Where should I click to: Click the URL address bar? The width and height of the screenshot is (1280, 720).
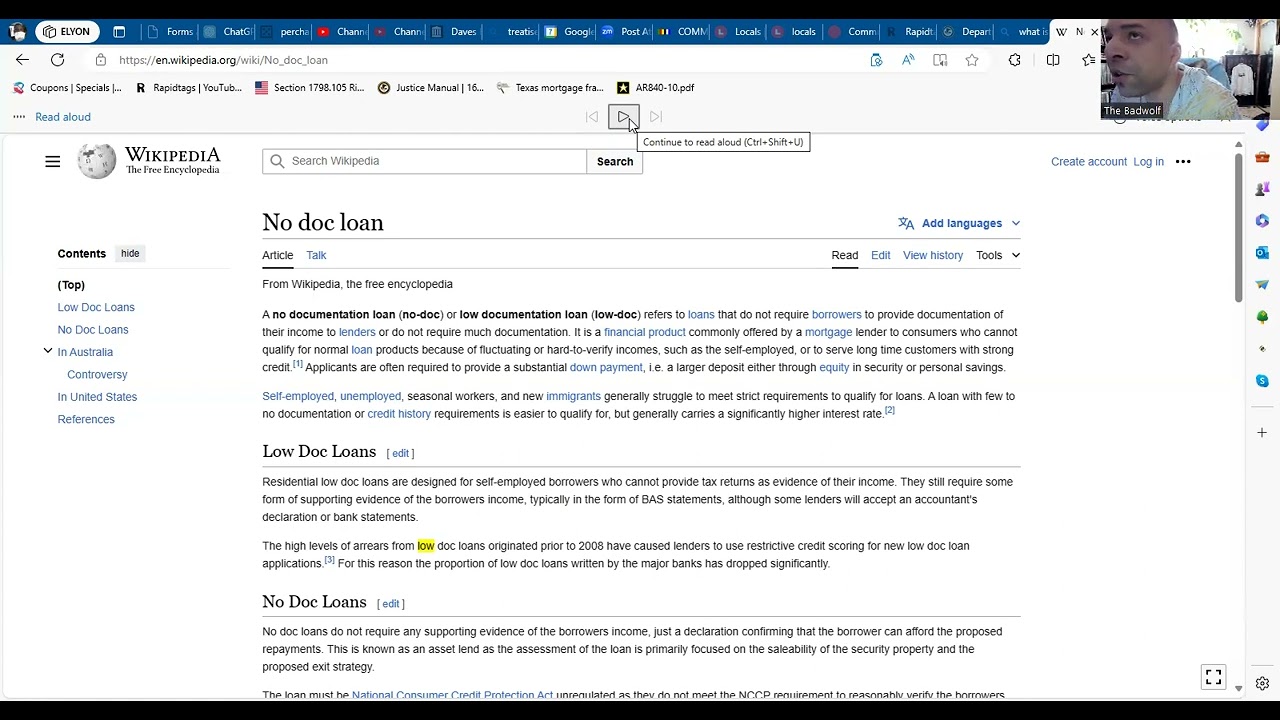click(480, 60)
